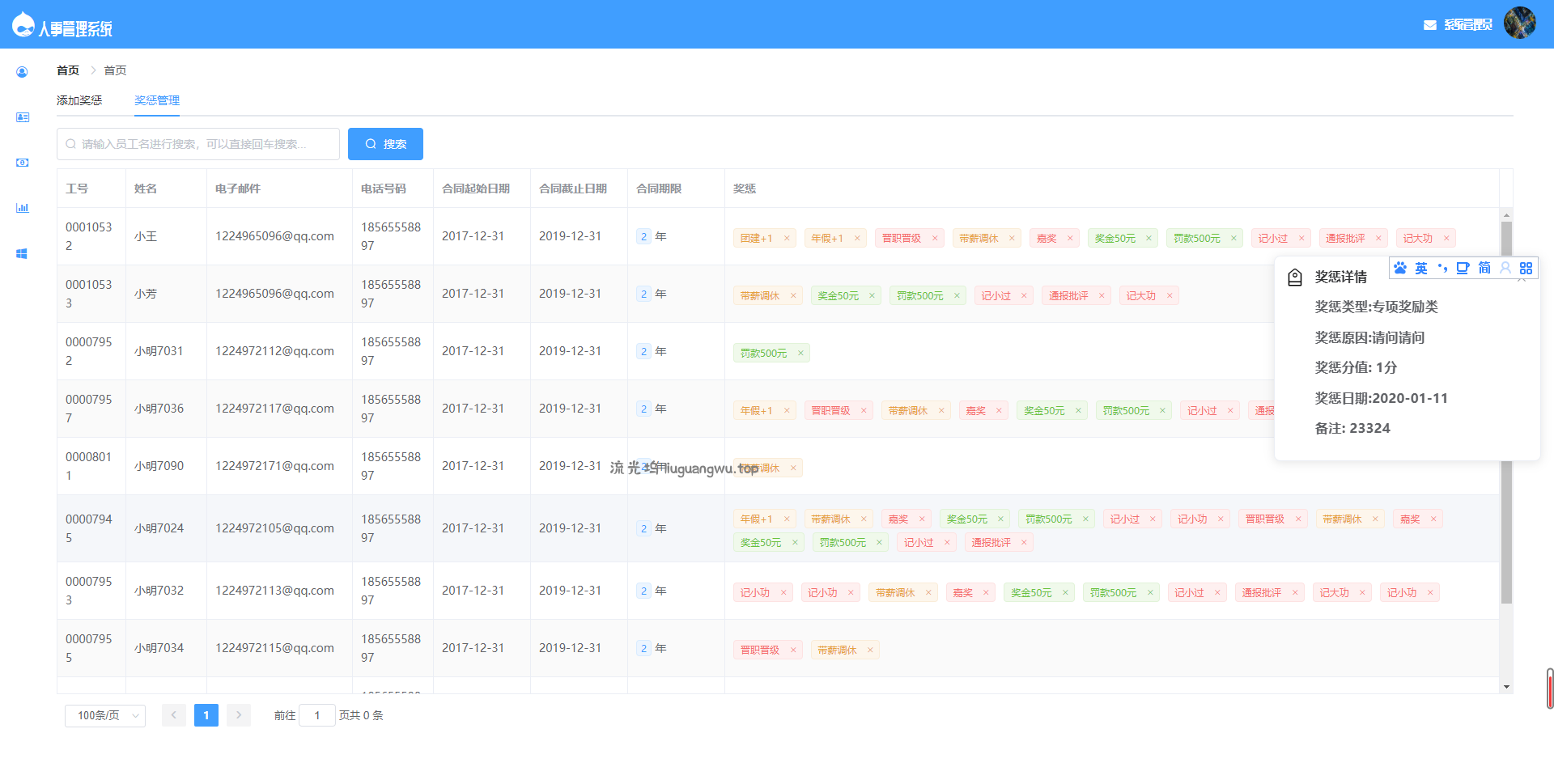
Task: Select the 奖惩管理 tab
Action: click(x=157, y=100)
